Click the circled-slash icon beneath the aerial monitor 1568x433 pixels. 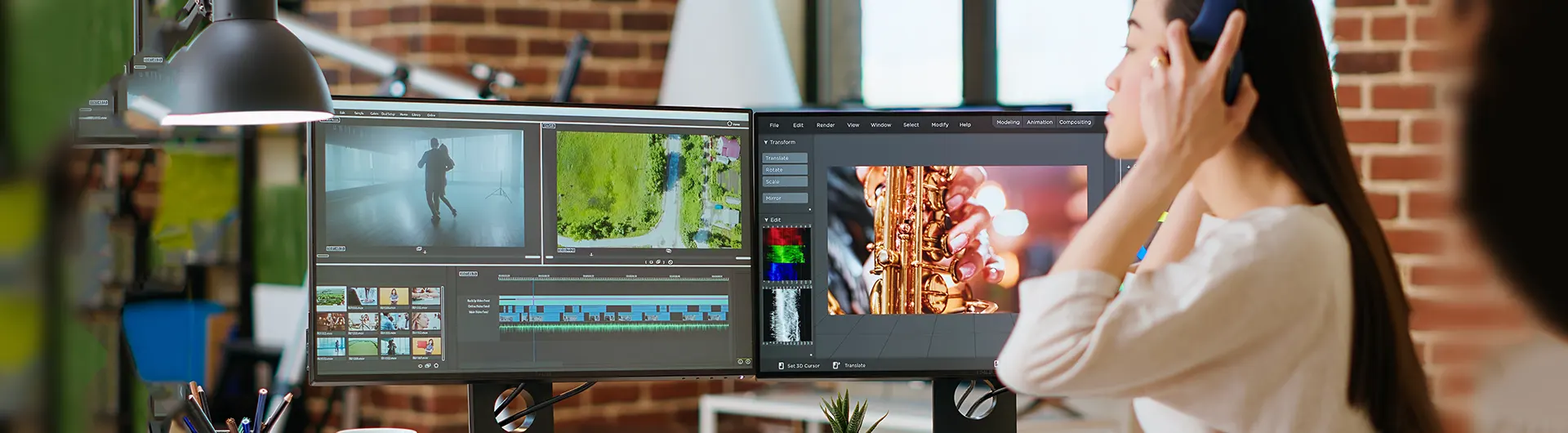click(670, 262)
